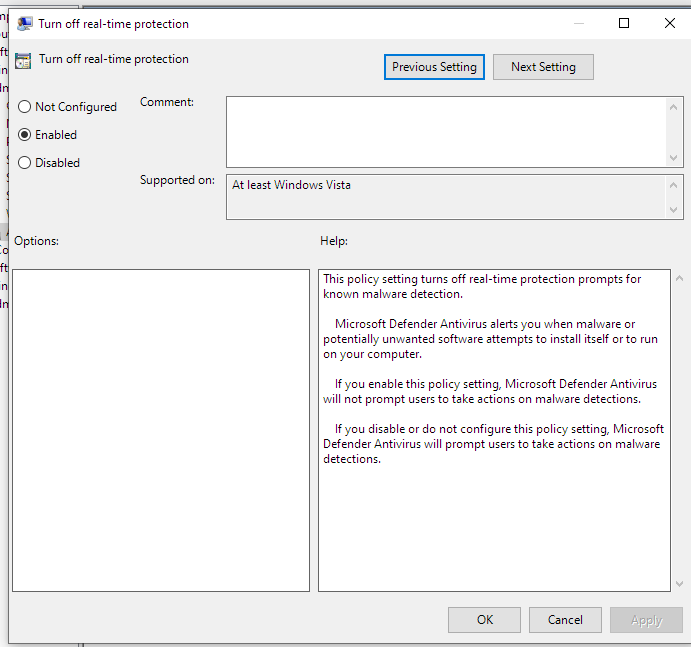Confirm the policy with OK
Viewport: 691px width, 647px height.
(x=484, y=620)
